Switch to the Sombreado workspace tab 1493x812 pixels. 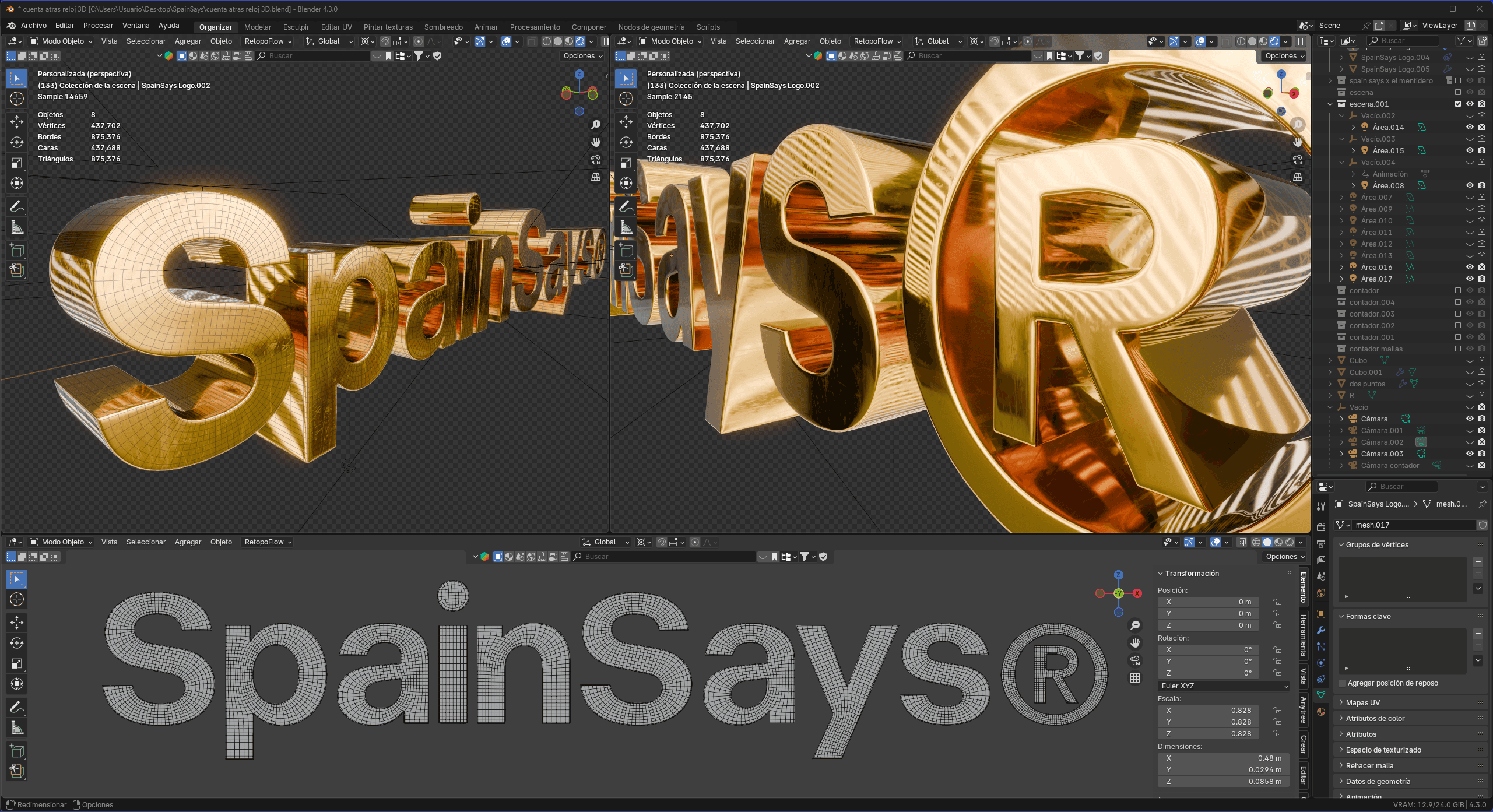tap(443, 27)
